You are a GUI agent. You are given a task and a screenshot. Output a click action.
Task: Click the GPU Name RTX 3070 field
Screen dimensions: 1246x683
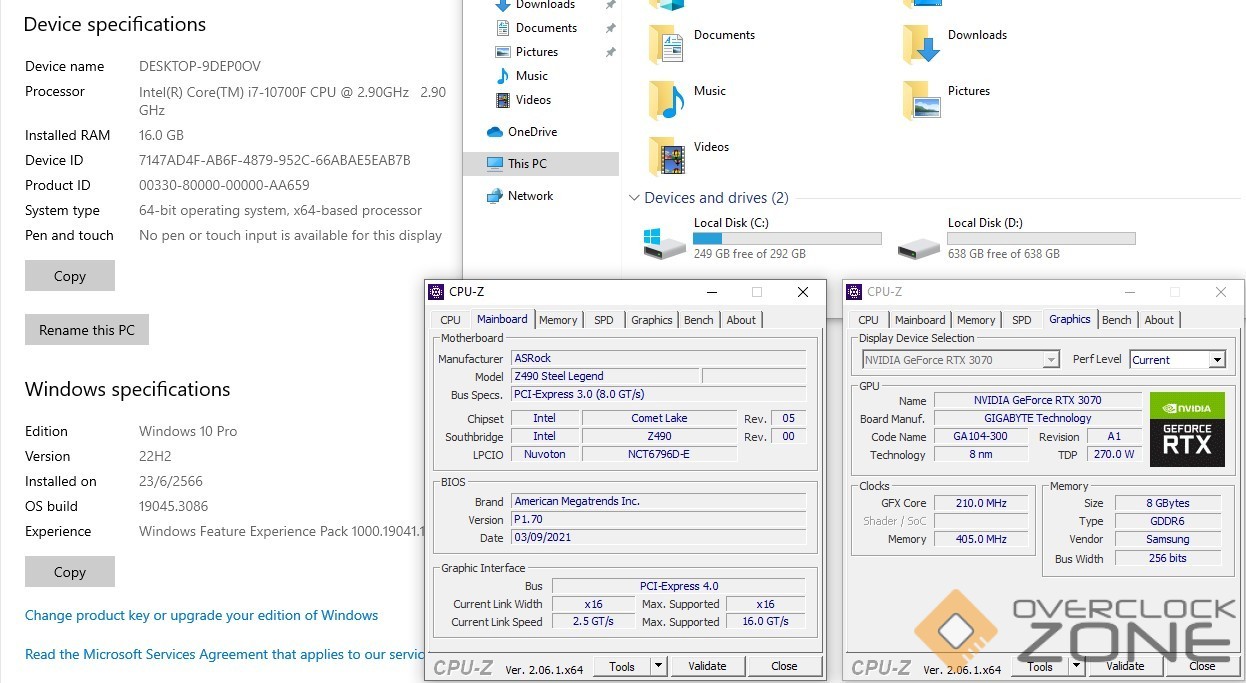[x=1038, y=400]
